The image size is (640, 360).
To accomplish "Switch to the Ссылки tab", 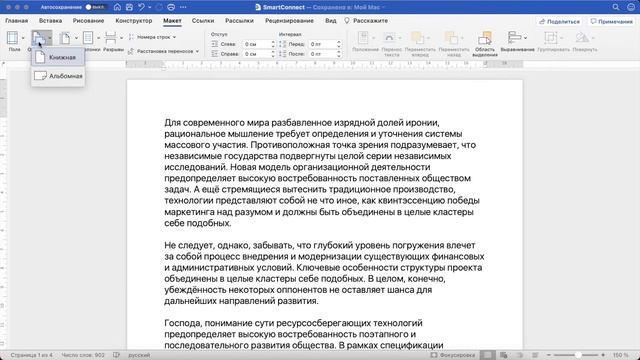I will click(203, 20).
